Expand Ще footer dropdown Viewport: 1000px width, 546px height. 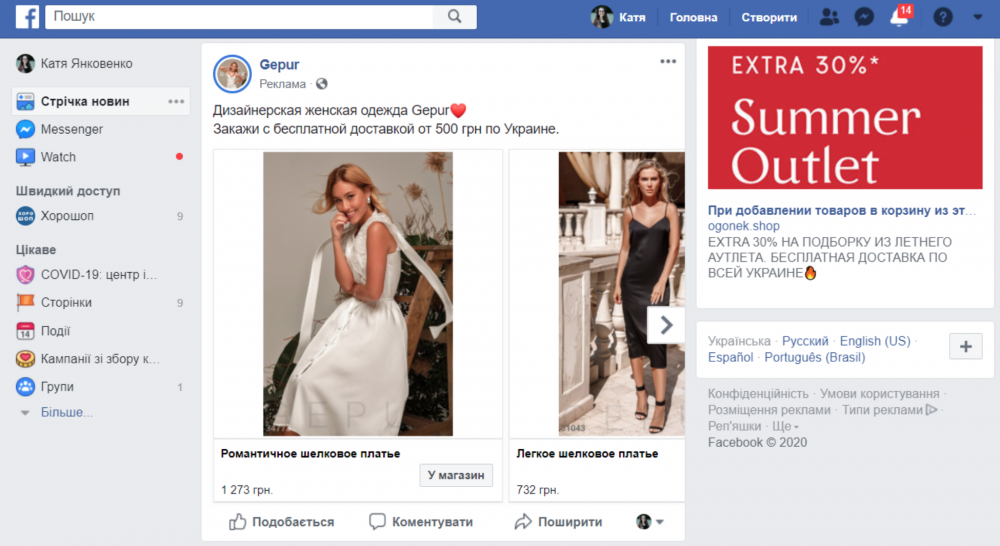pos(785,426)
